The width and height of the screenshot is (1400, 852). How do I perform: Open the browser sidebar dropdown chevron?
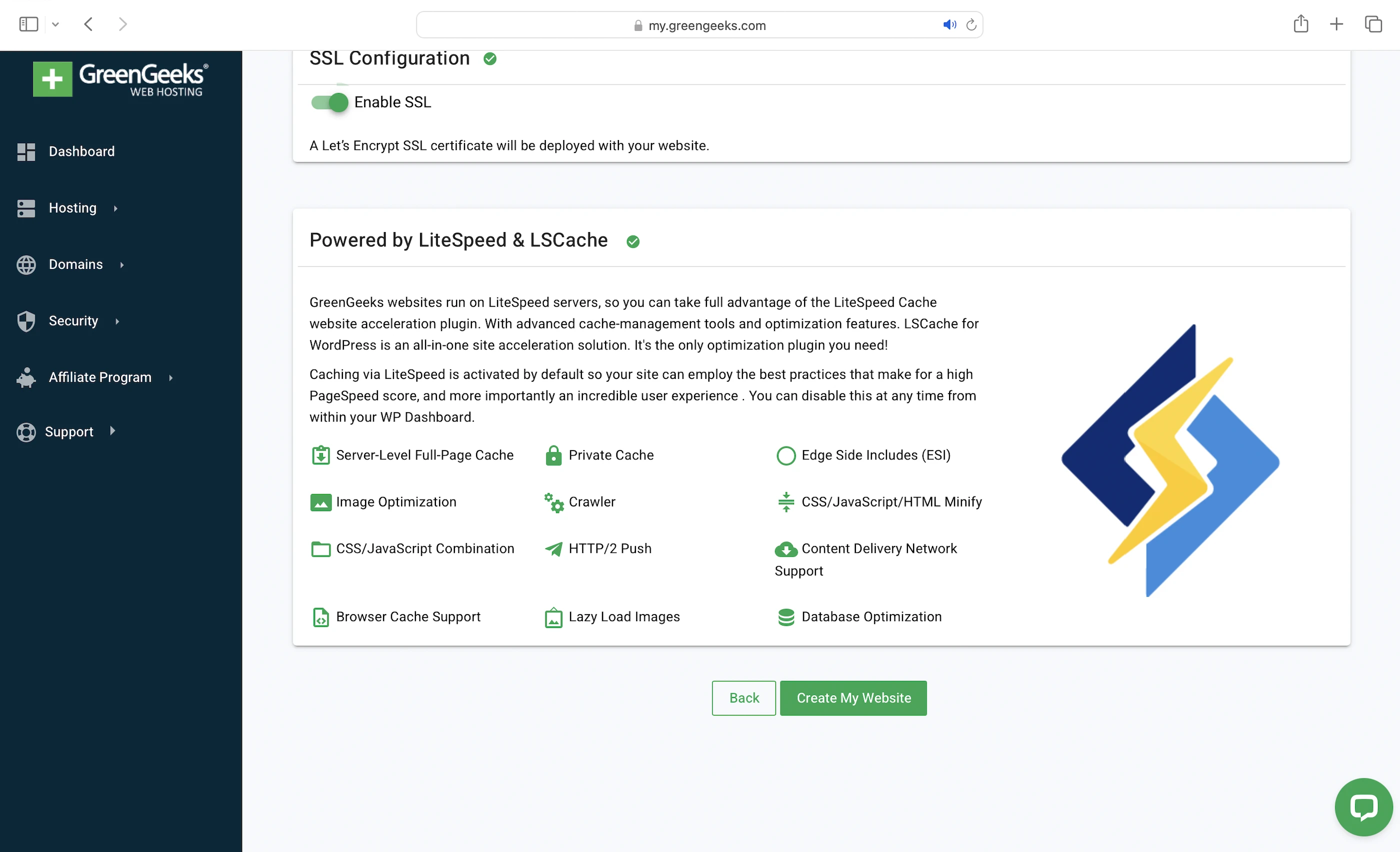(55, 24)
